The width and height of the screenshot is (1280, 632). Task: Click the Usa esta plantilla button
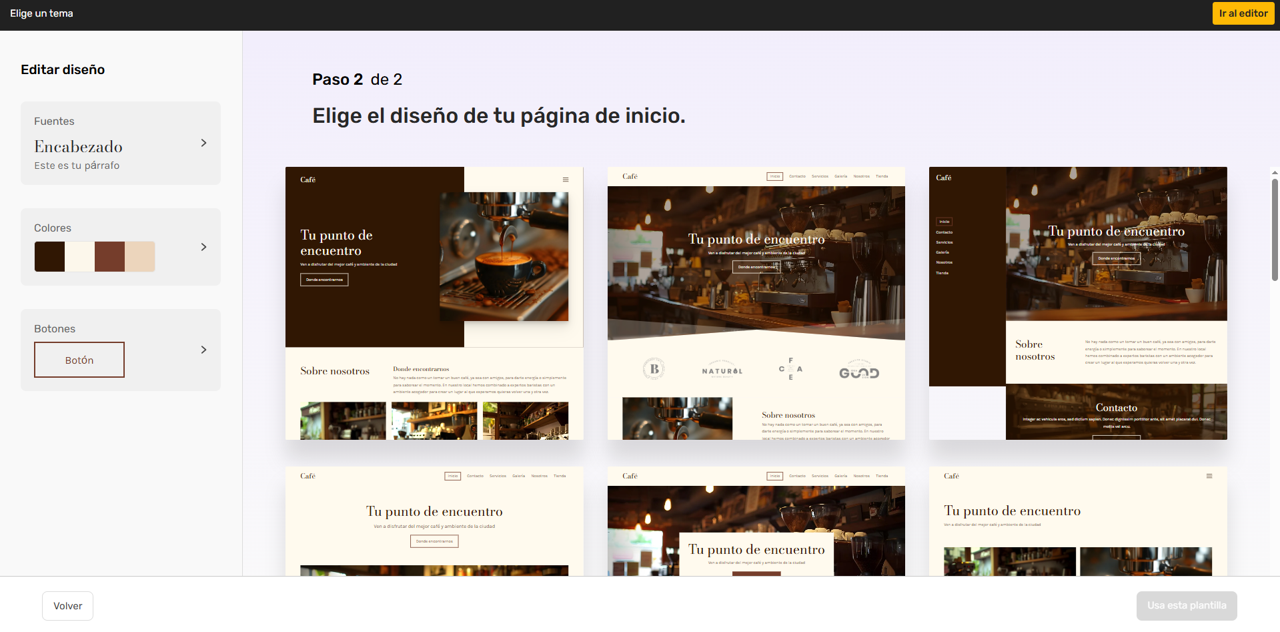tap(1186, 606)
